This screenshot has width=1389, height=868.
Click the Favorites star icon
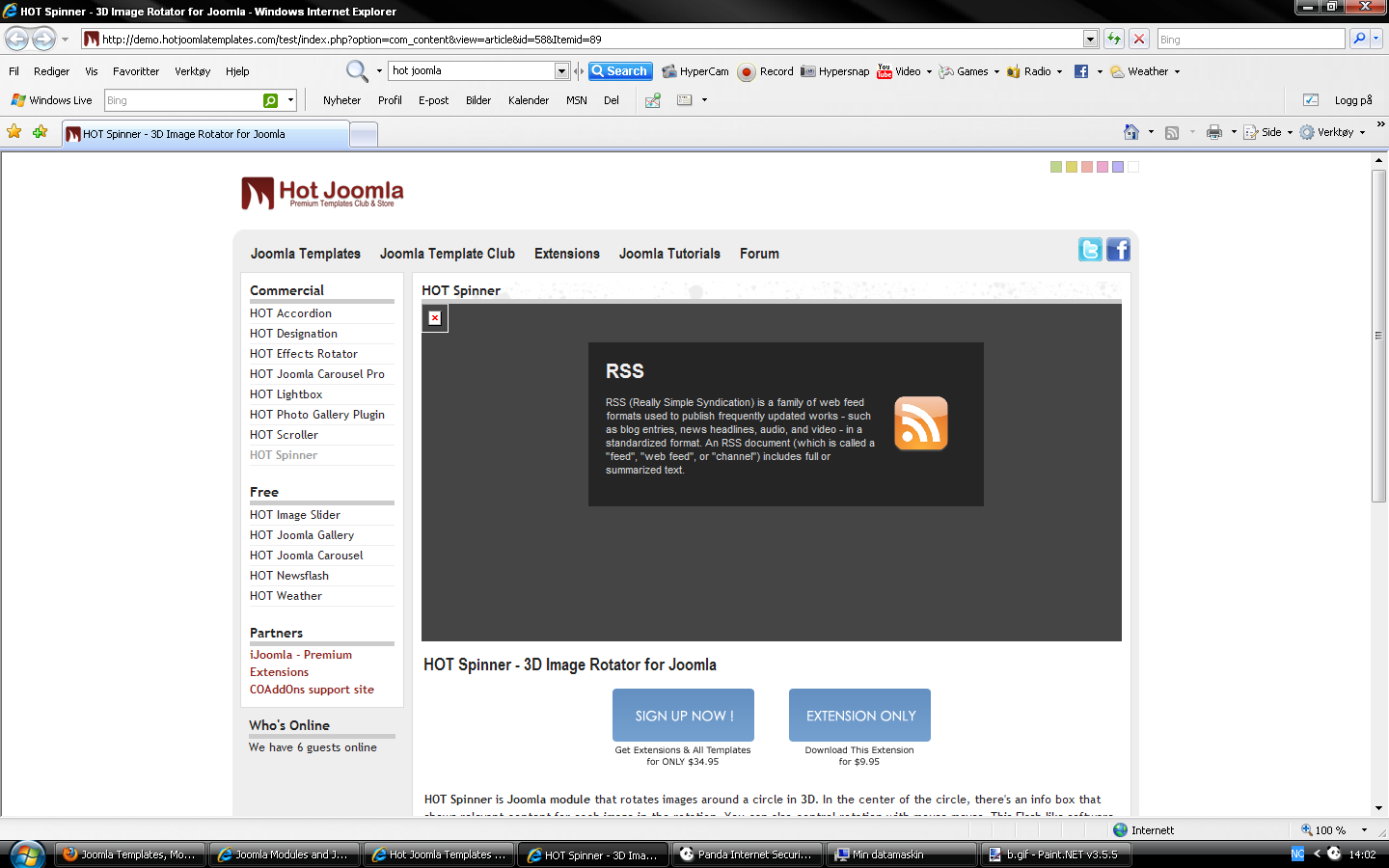tap(14, 132)
